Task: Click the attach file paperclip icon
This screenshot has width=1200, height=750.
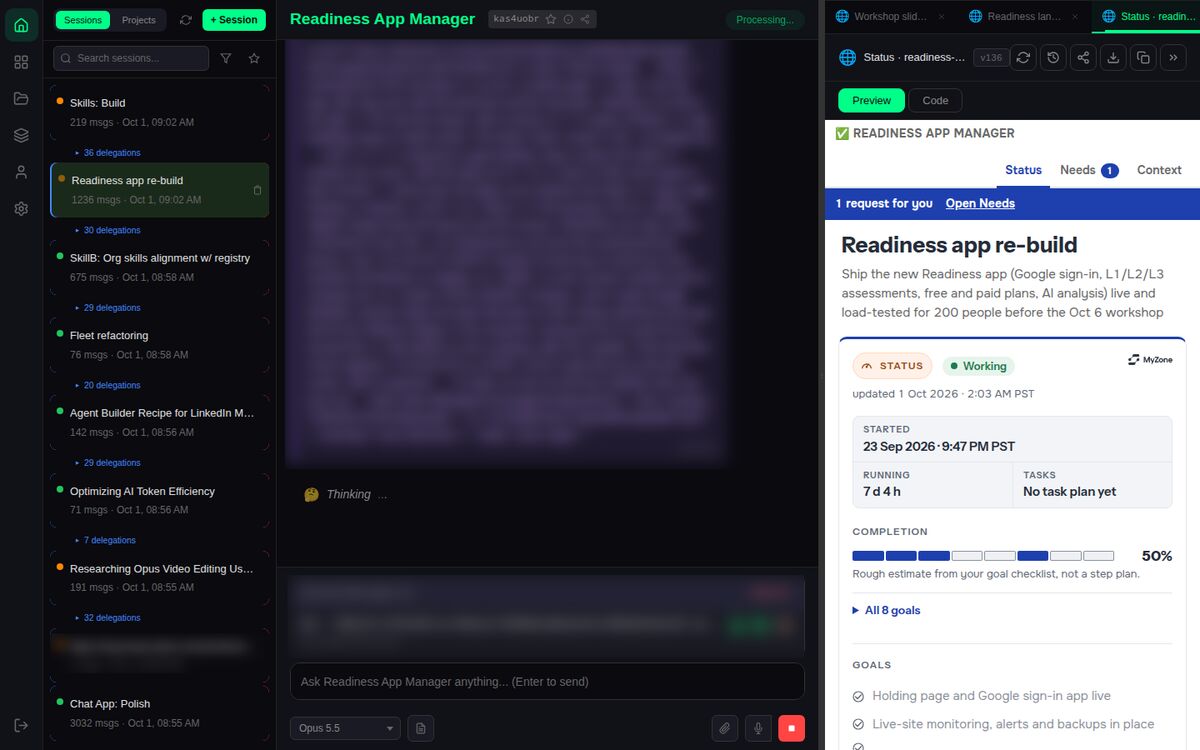Action: (724, 728)
